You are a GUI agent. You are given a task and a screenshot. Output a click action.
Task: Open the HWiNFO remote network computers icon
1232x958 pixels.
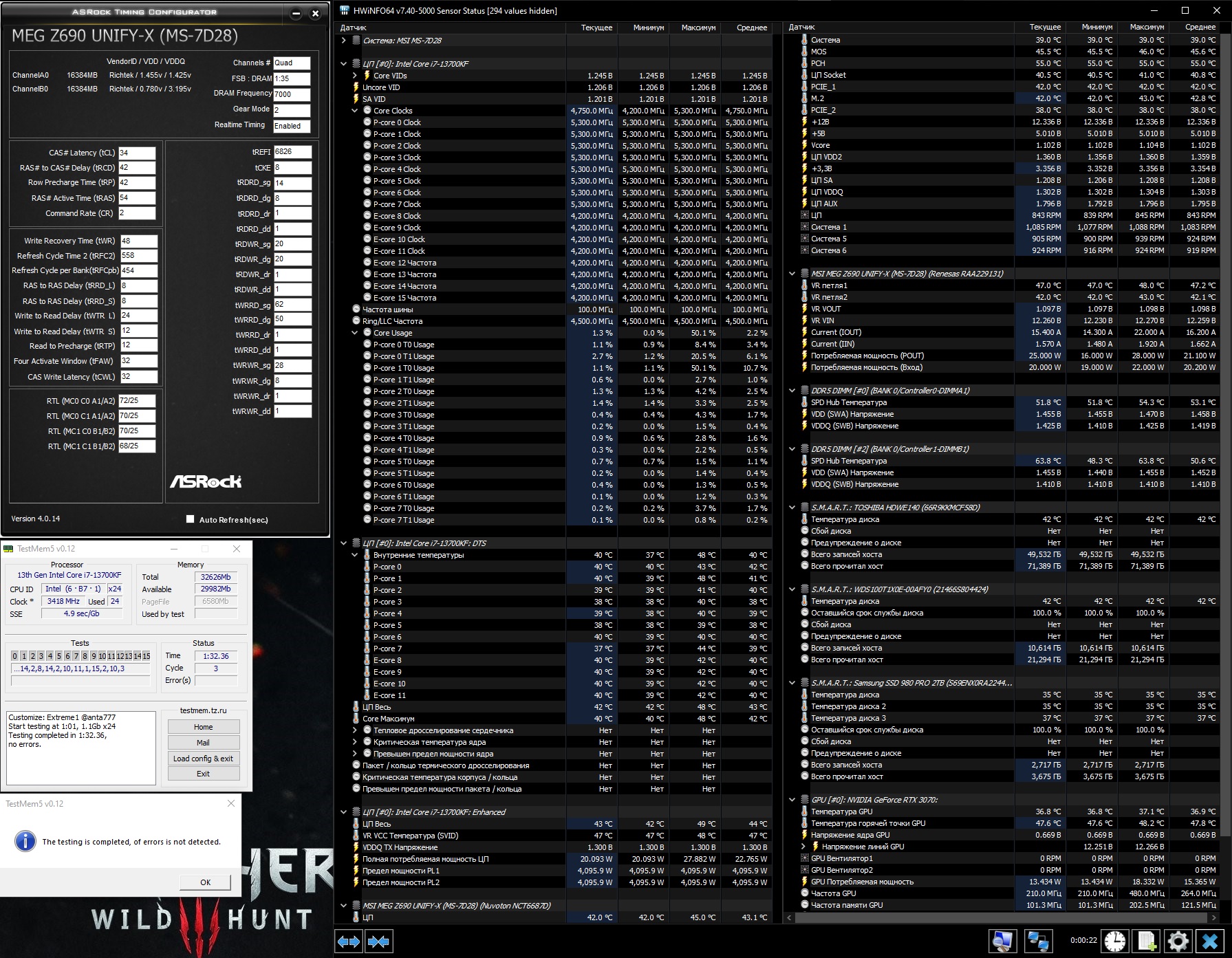1037,941
